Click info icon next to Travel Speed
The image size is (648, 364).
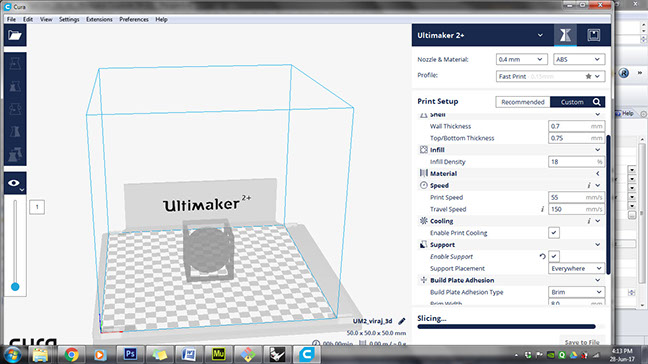point(542,209)
